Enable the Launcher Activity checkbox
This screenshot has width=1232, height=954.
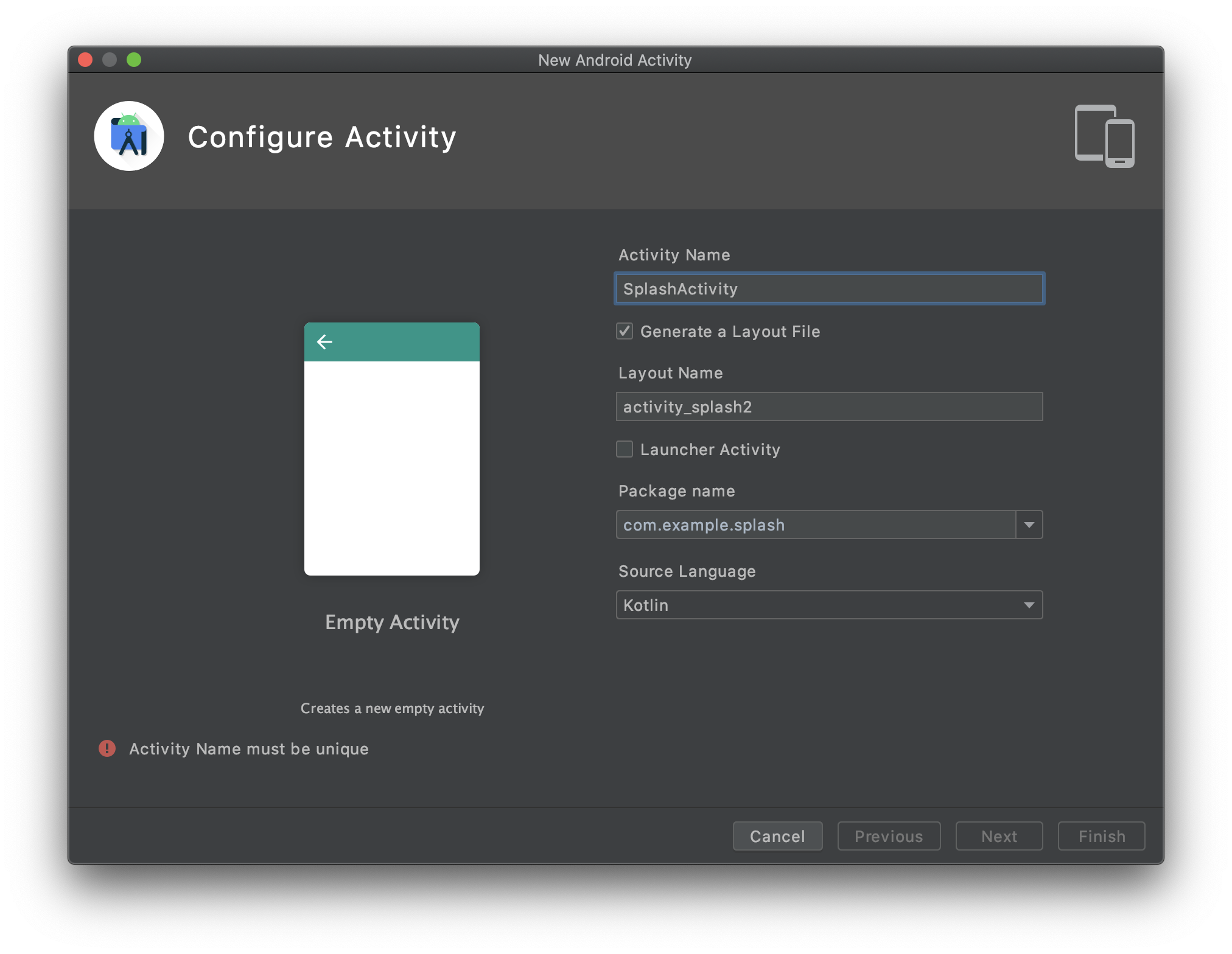click(x=625, y=449)
